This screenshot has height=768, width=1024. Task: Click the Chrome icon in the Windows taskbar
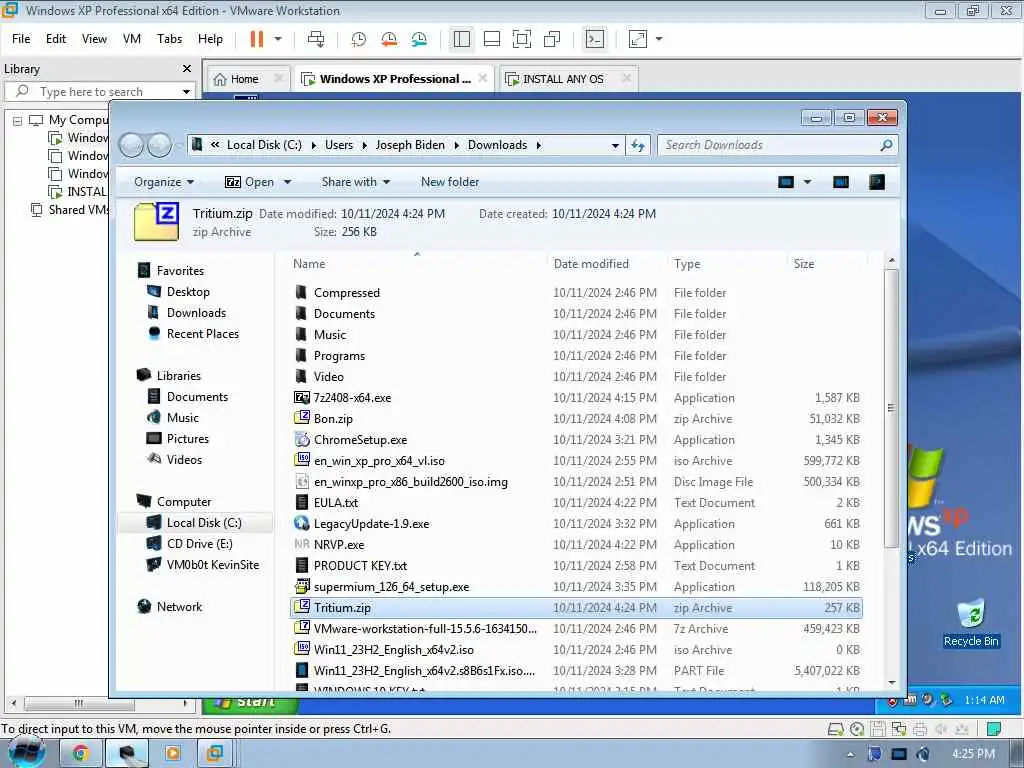point(81,754)
